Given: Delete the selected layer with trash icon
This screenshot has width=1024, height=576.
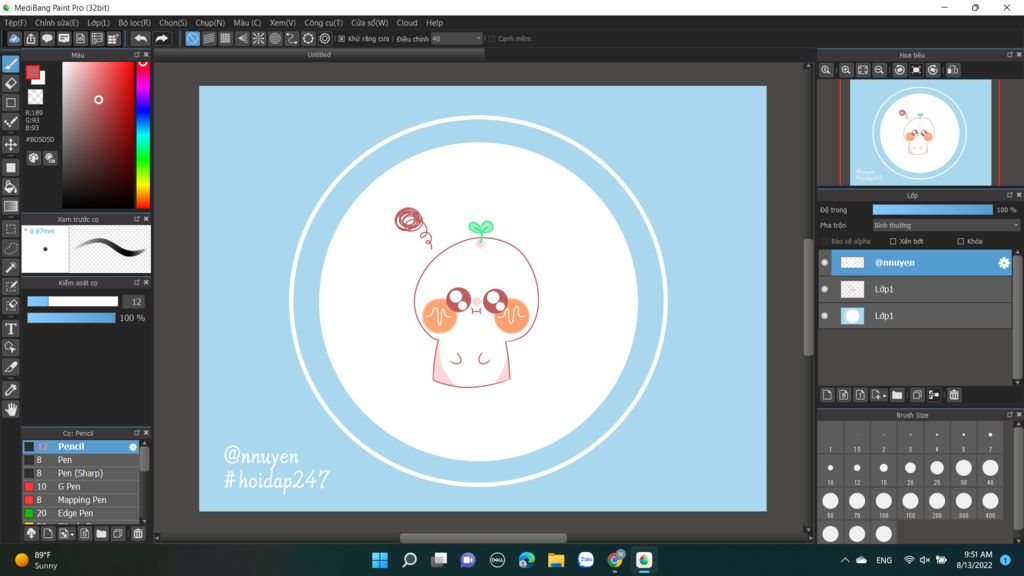Looking at the screenshot, I should click(x=954, y=395).
